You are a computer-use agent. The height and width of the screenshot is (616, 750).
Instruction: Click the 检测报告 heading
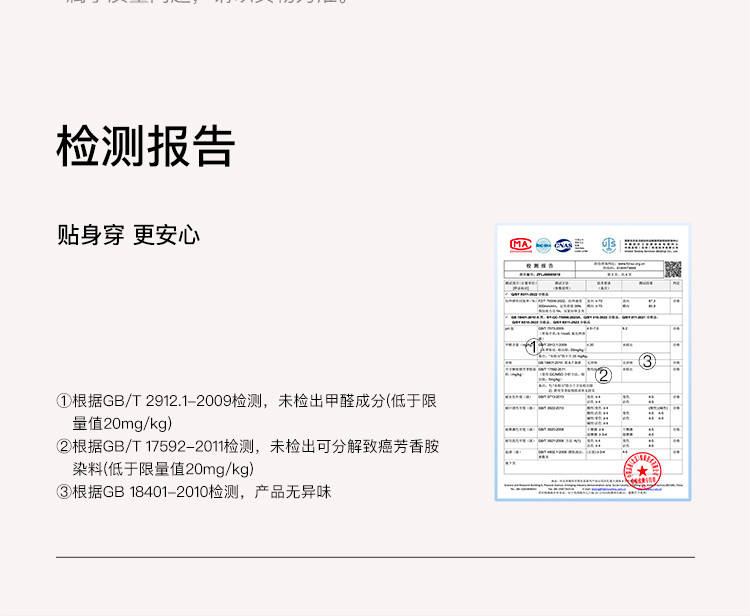146,146
